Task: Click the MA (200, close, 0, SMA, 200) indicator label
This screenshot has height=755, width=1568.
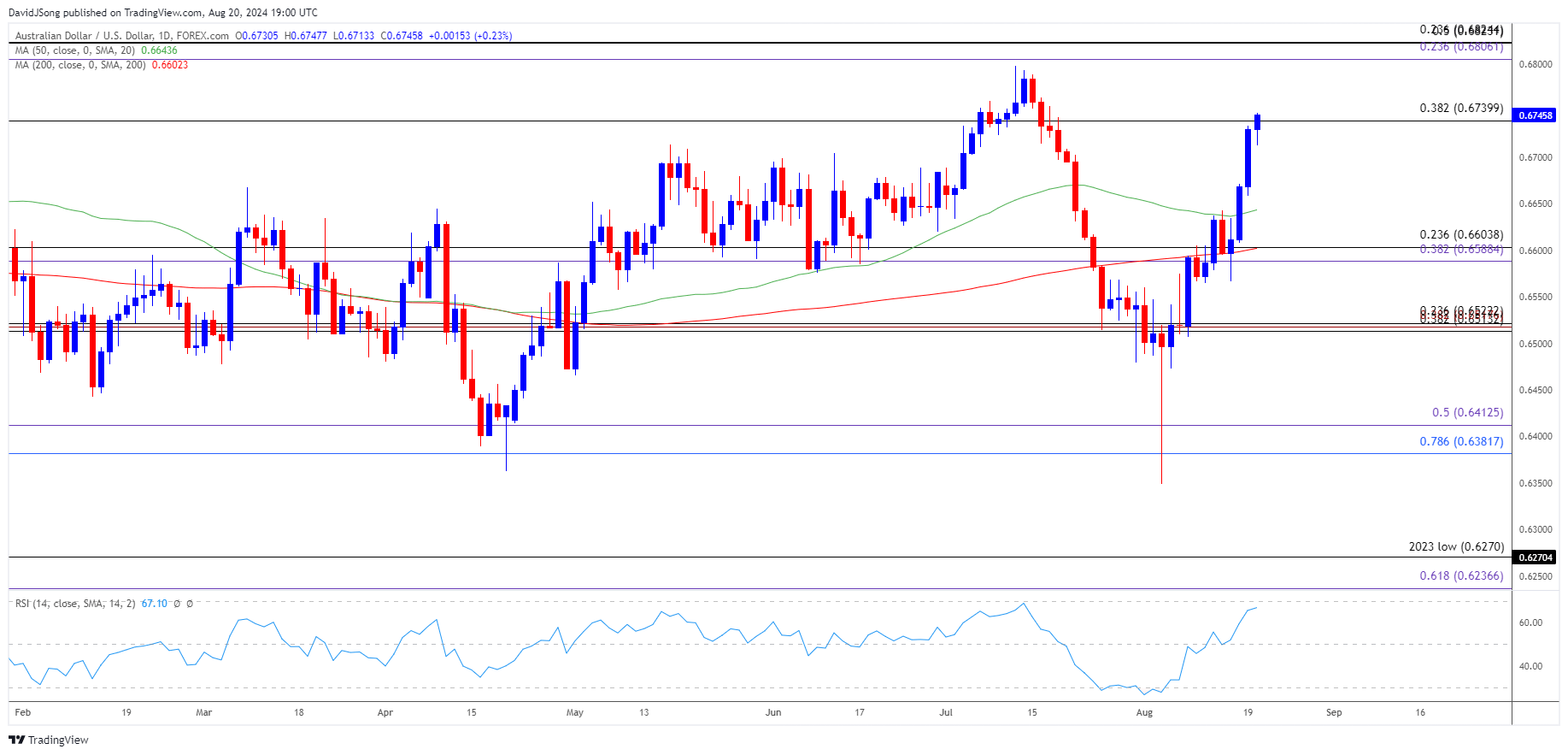Action: click(80, 65)
